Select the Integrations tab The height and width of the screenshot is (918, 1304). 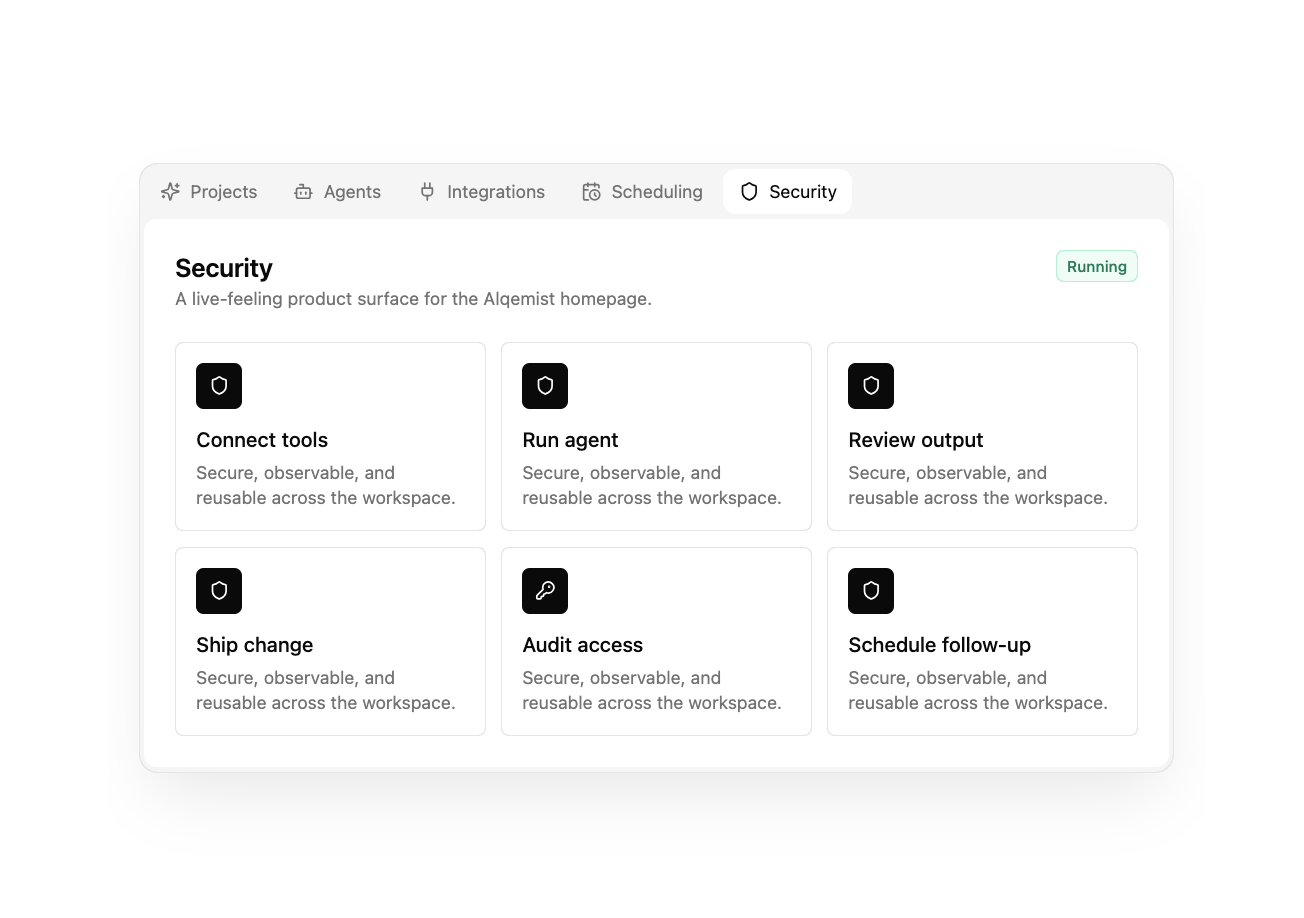tap(482, 192)
